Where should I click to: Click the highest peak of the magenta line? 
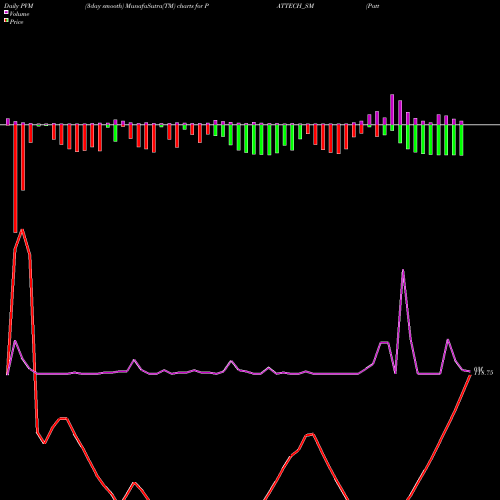click(403, 270)
